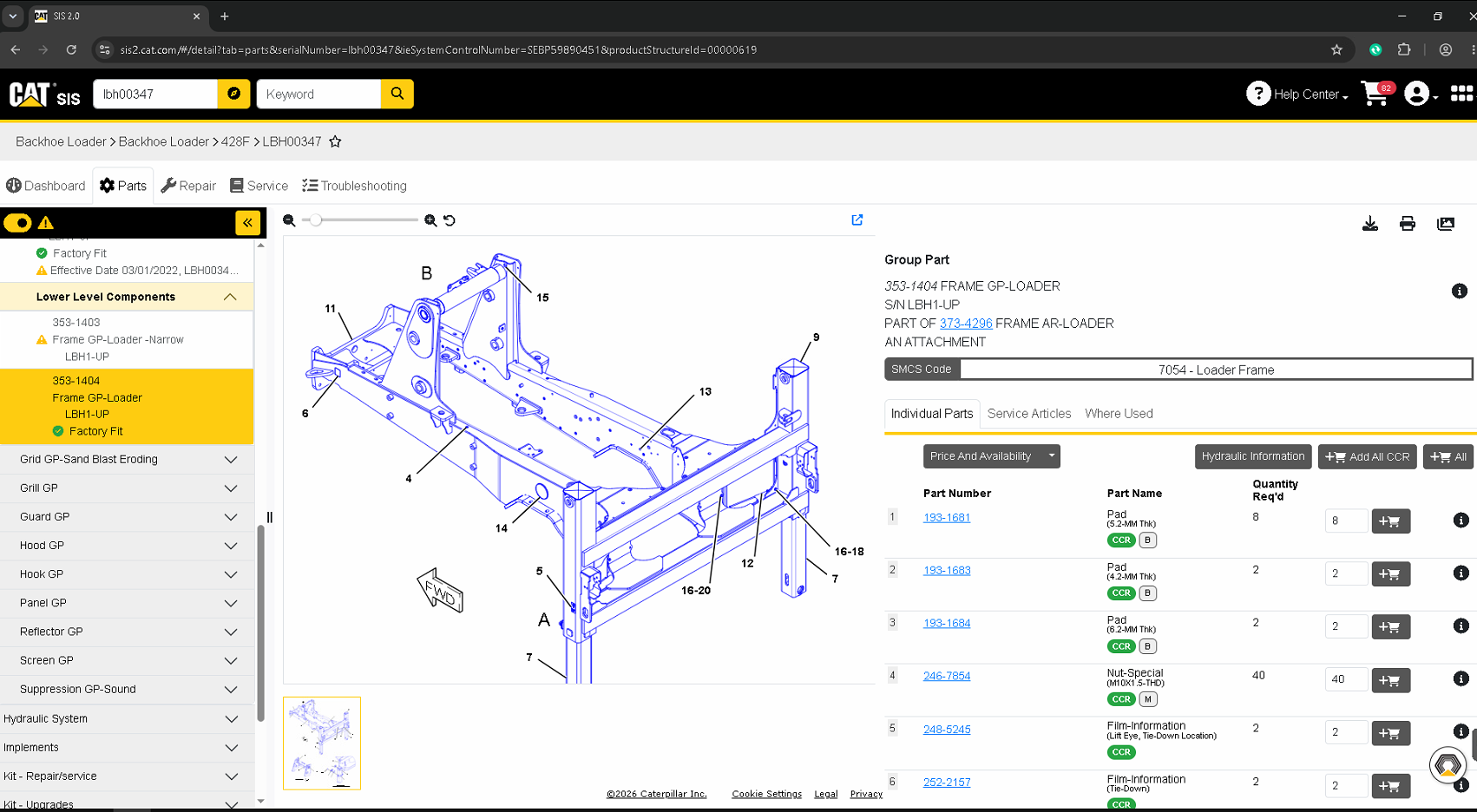
Task: Reload the browser page
Action: click(x=71, y=49)
